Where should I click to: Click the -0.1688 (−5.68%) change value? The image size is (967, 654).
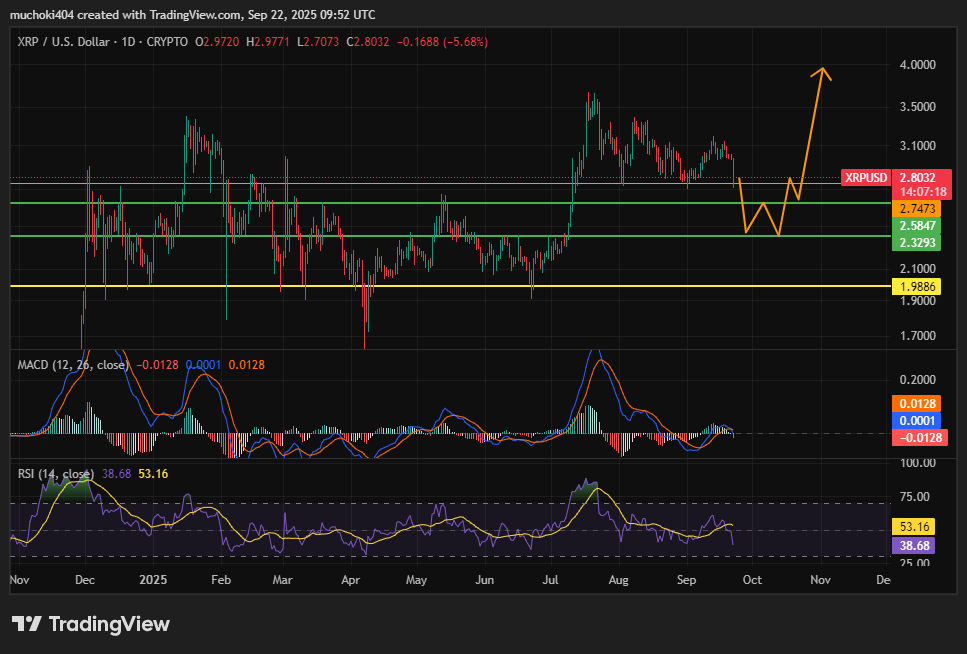[x=442, y=42]
